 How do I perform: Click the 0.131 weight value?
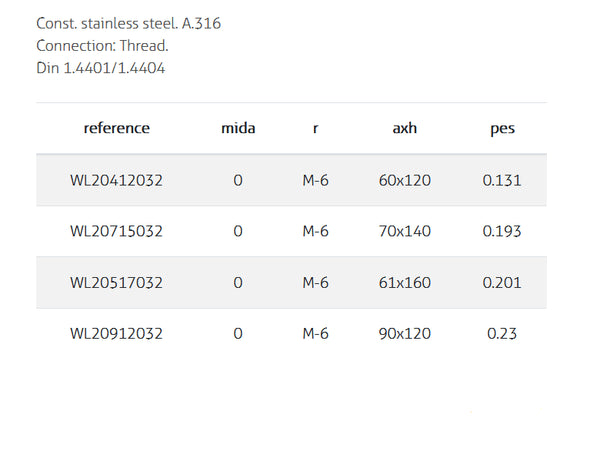pos(502,181)
